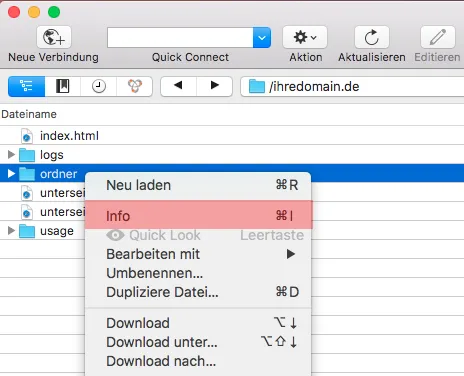Click the Editieren pencil icon
Viewport: 464px width, 376px height.
[x=438, y=37]
